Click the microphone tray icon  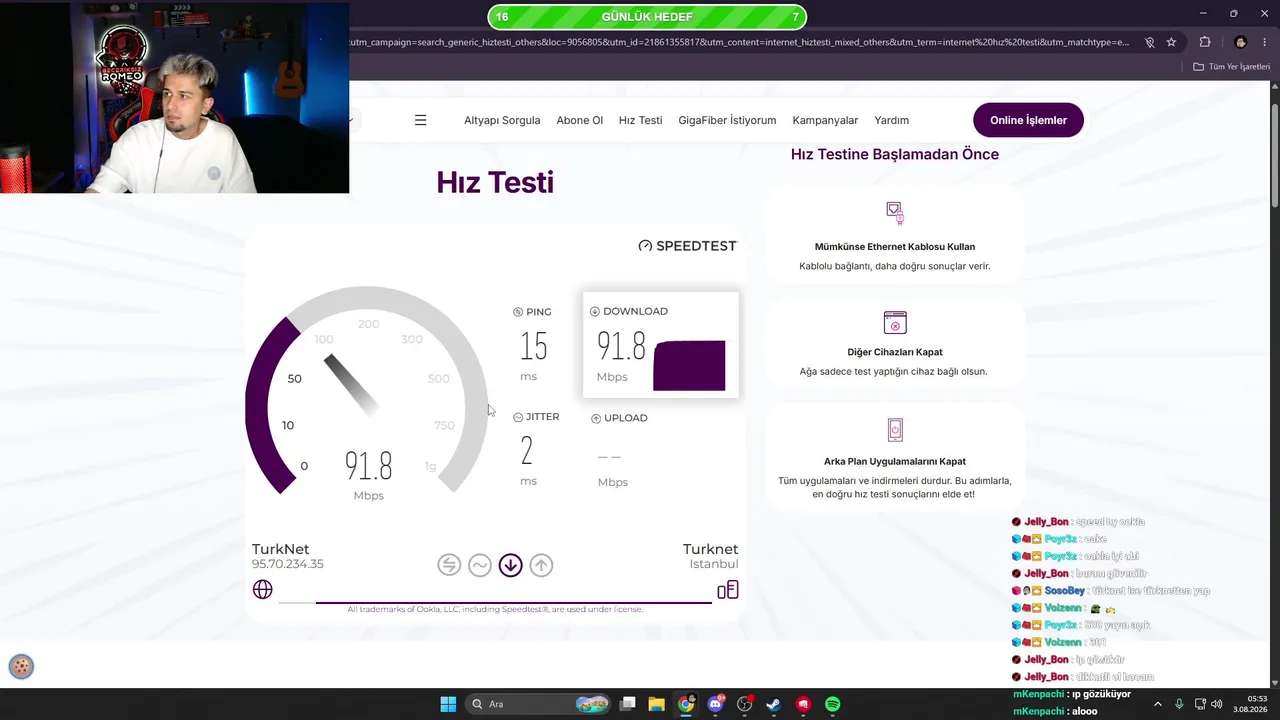[x=1180, y=704]
